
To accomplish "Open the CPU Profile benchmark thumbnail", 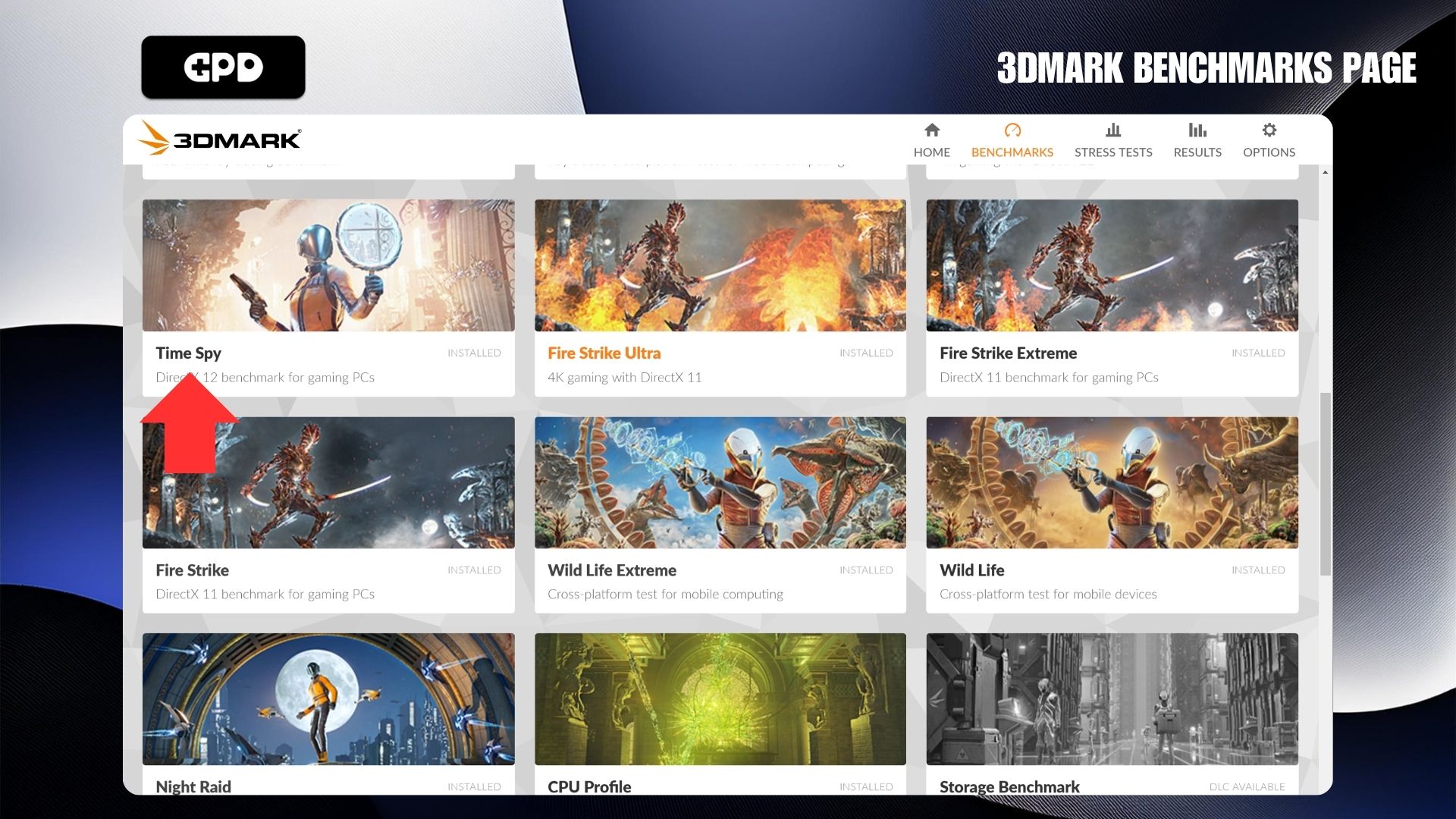I will coord(720,698).
